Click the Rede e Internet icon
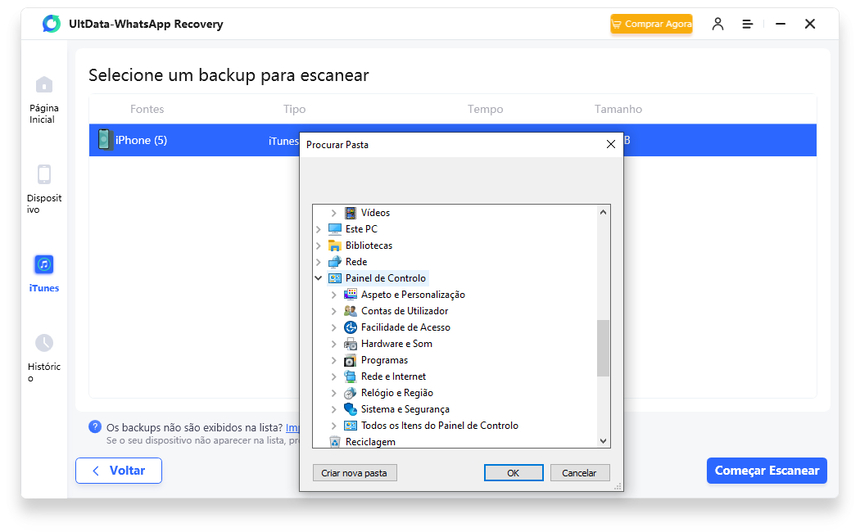Image resolution: width=860 pixels, height=532 pixels. point(350,377)
